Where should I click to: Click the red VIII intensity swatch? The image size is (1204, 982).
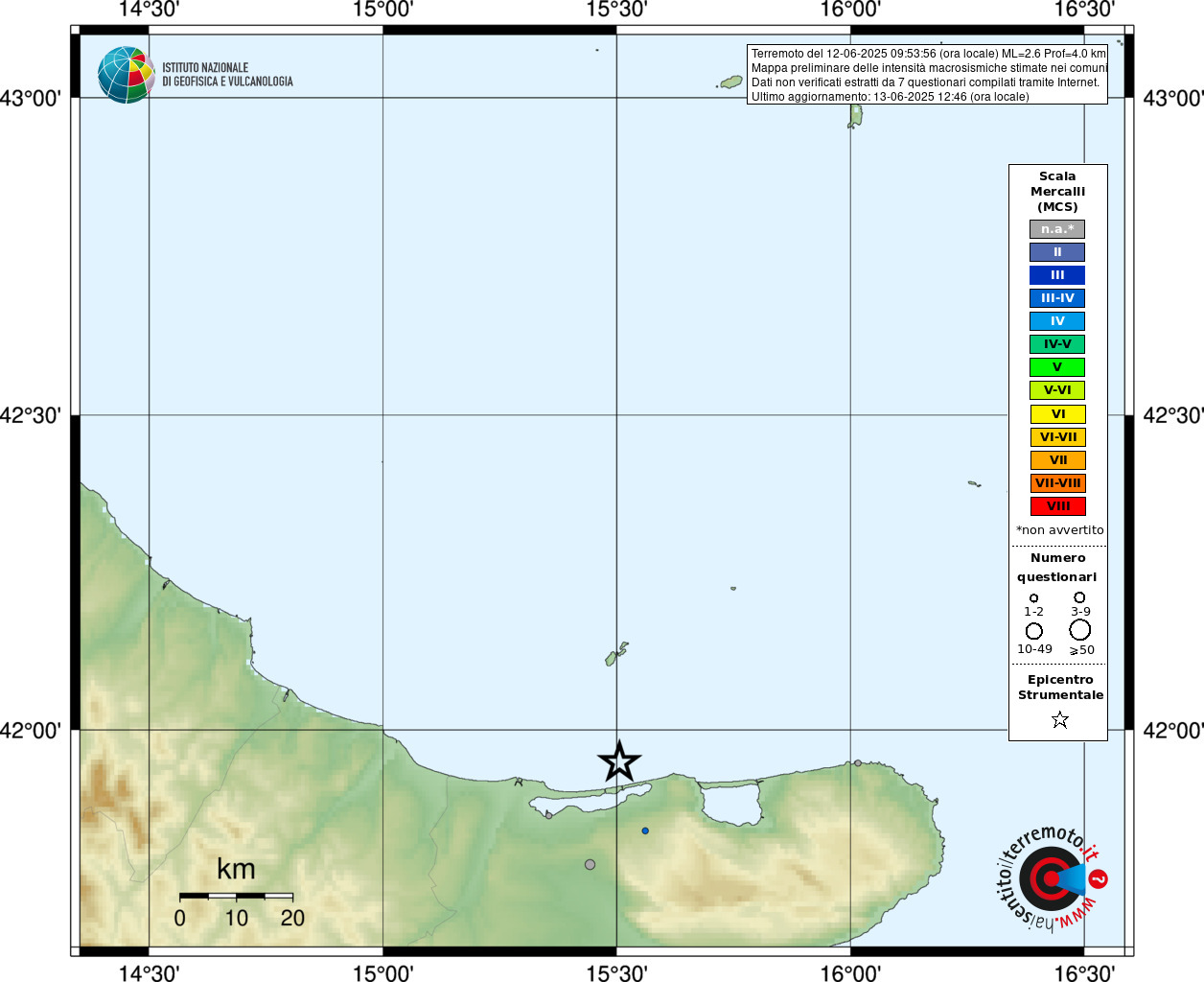(1057, 506)
